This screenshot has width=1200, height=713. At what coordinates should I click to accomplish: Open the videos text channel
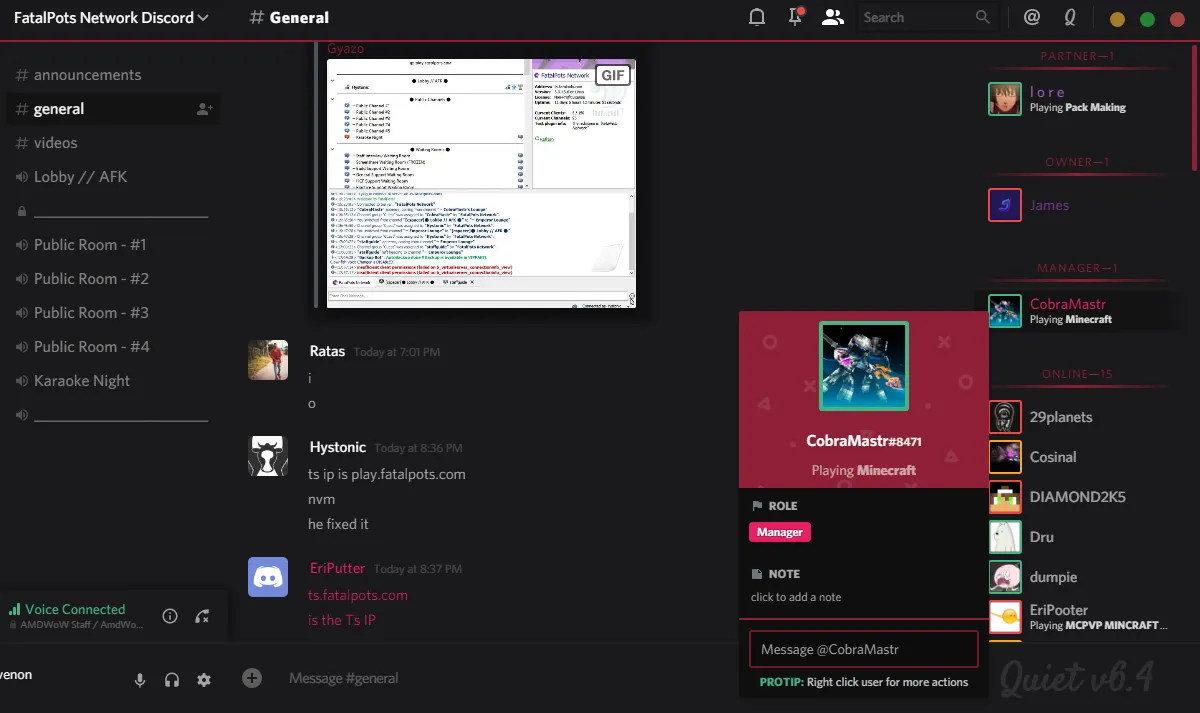click(x=111, y=143)
